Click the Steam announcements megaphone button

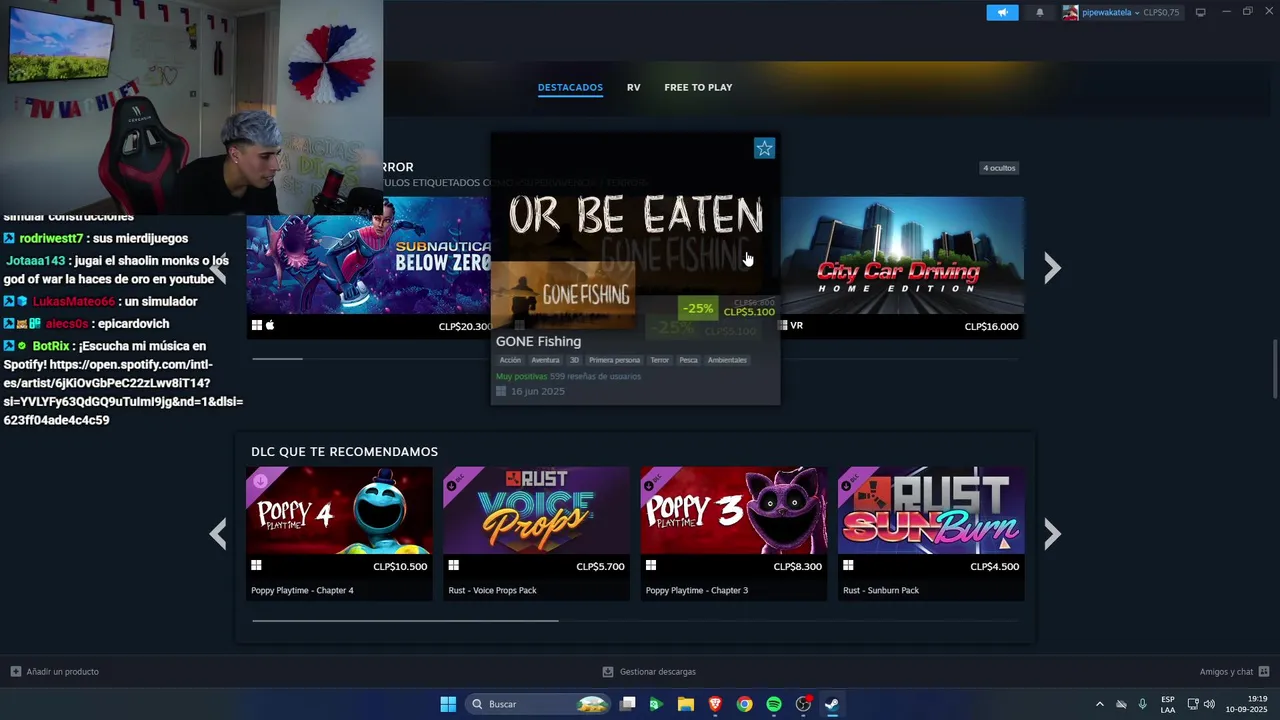(1002, 12)
